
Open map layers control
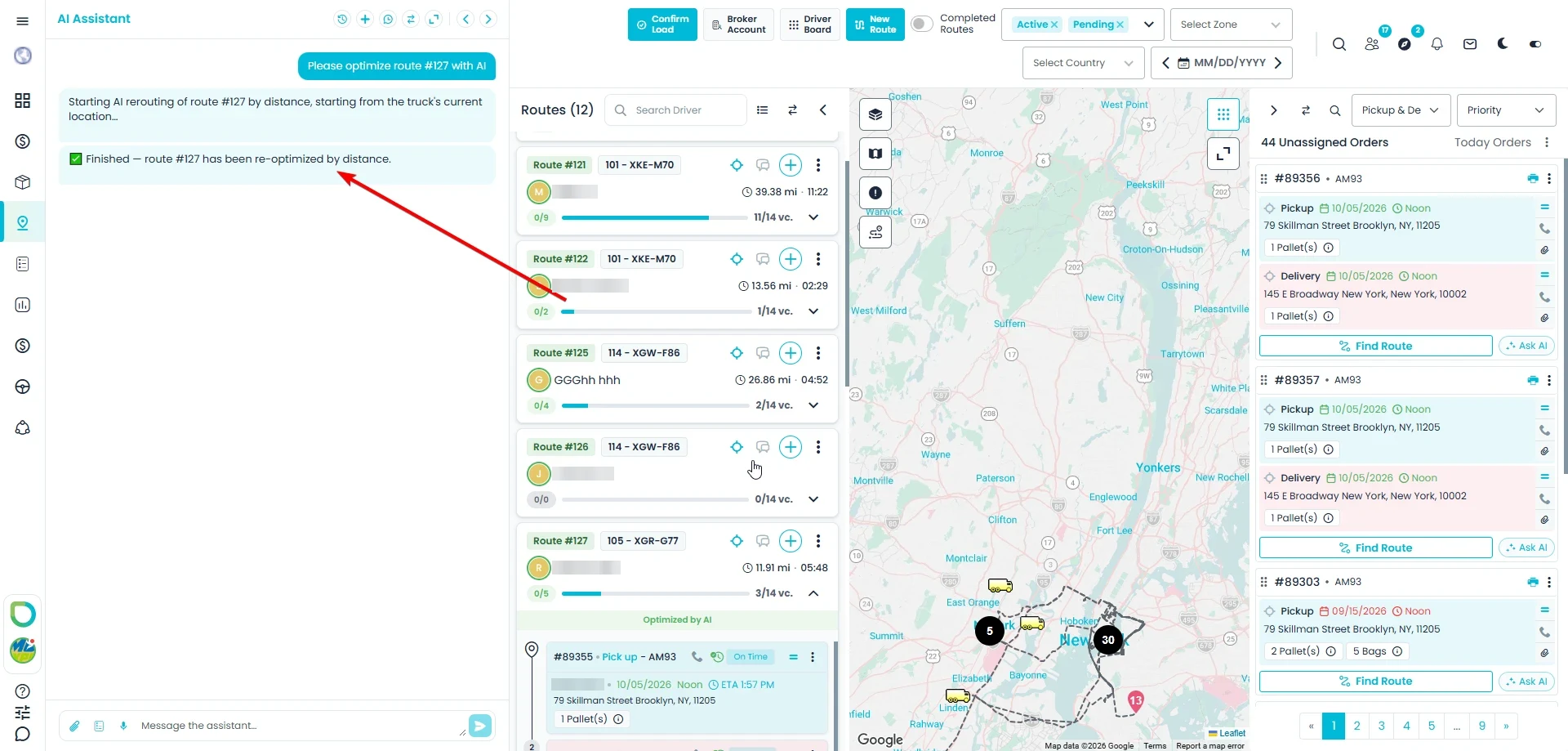pyautogui.click(x=875, y=114)
